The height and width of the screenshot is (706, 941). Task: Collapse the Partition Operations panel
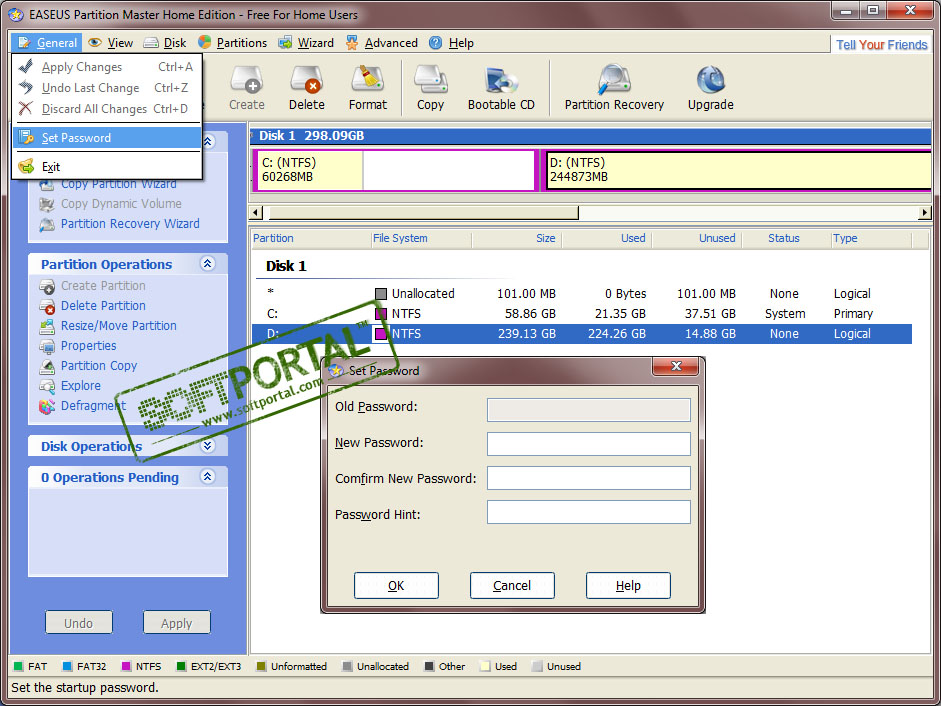click(208, 264)
